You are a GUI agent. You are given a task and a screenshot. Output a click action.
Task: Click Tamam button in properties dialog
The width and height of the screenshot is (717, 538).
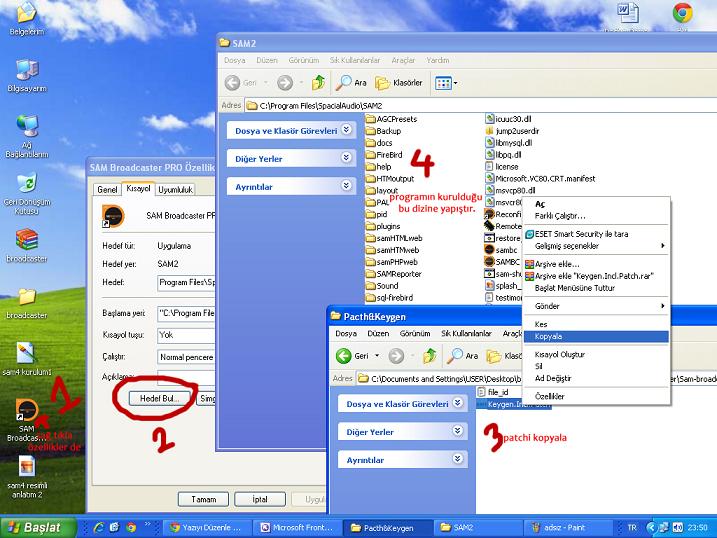pyautogui.click(x=203, y=499)
